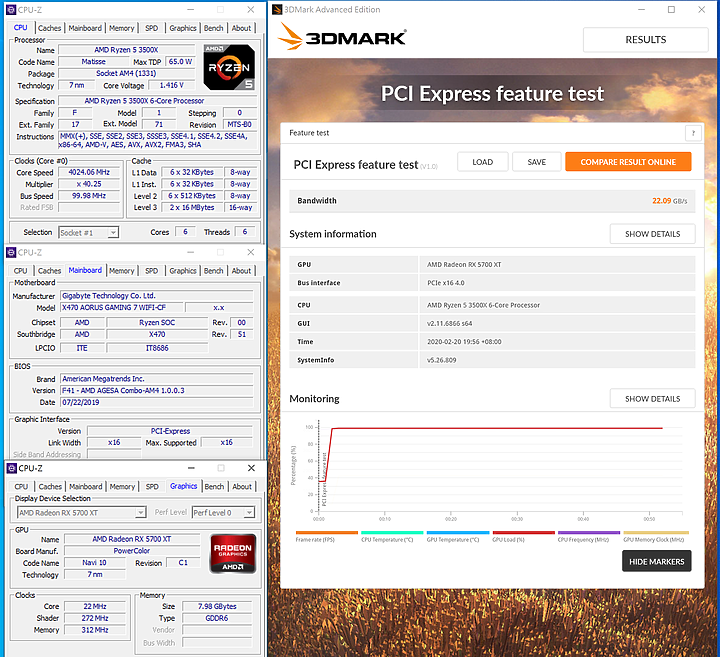
Task: Click the blue GPU Temperature legend swatch
Action: (x=458, y=533)
